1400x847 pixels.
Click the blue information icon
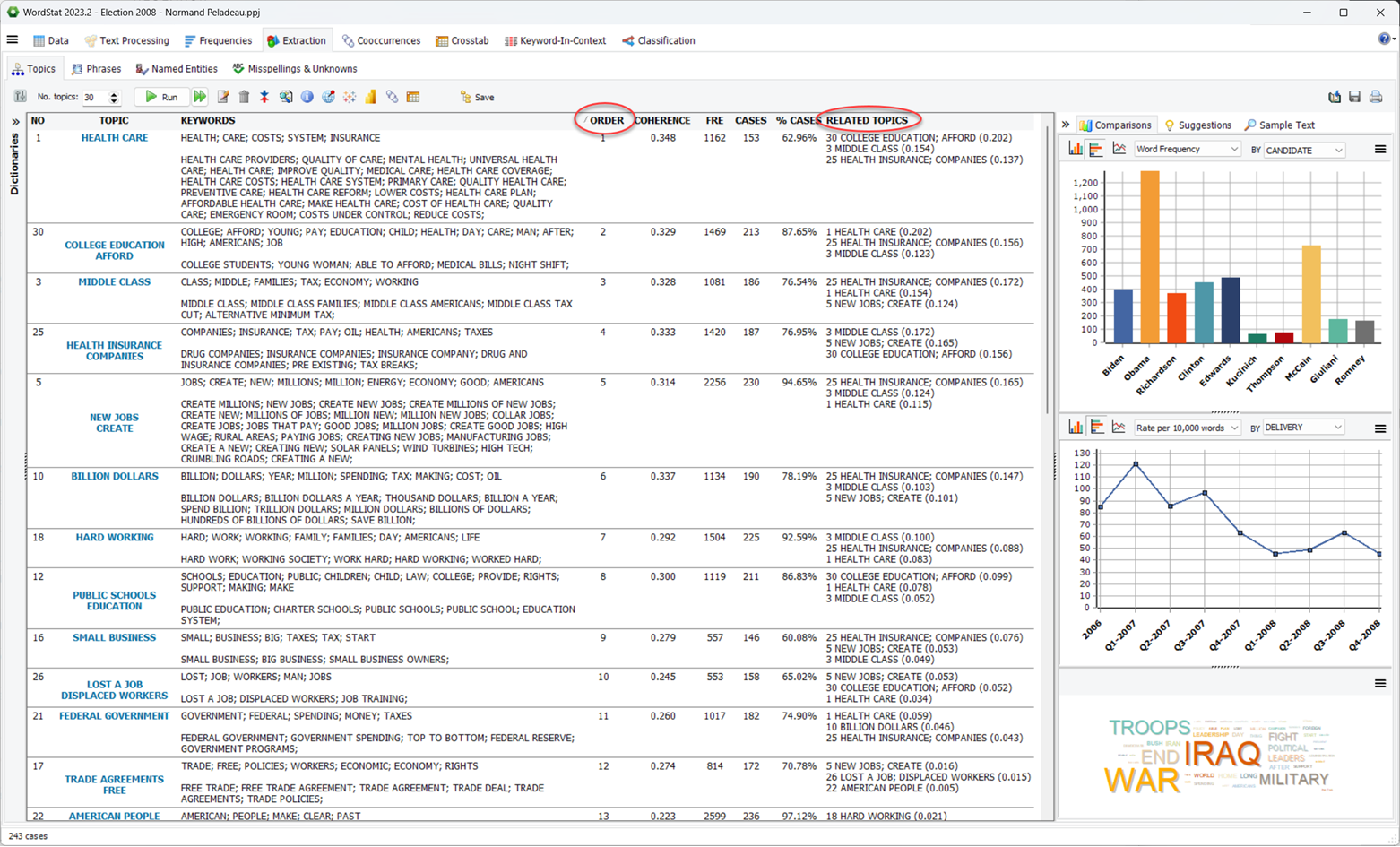(x=307, y=97)
